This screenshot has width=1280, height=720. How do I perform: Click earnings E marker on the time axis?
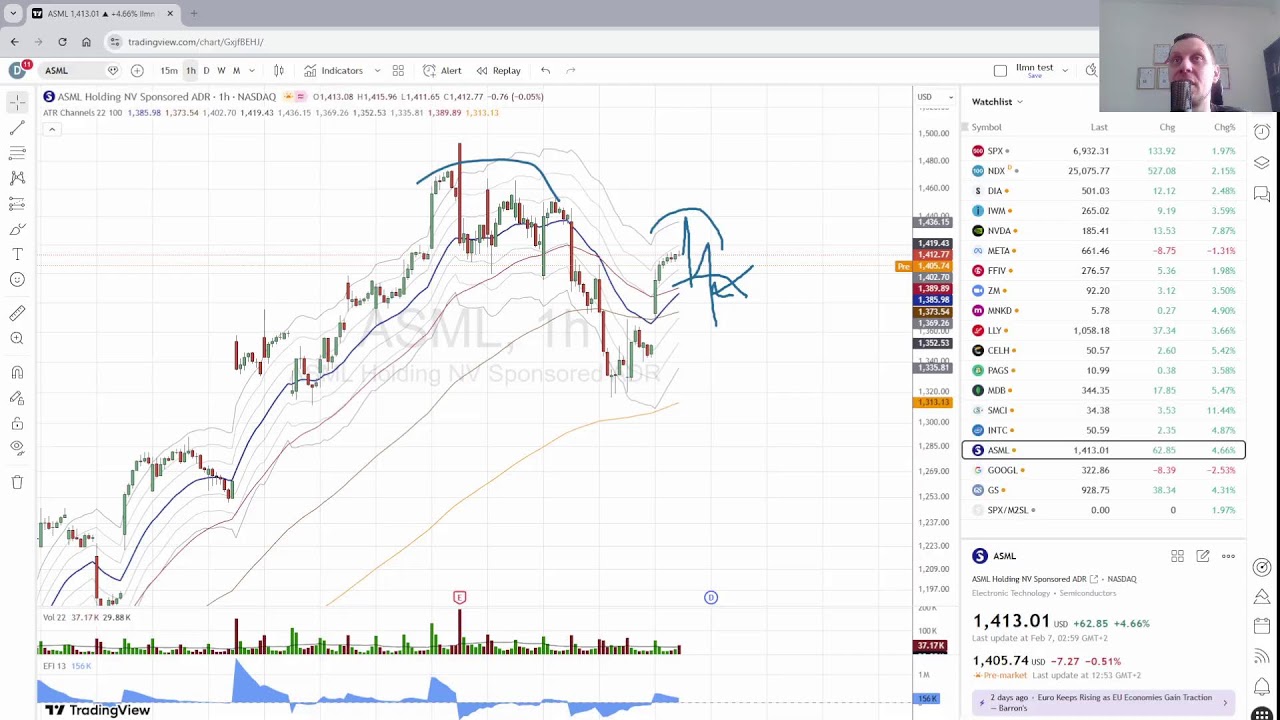point(460,597)
